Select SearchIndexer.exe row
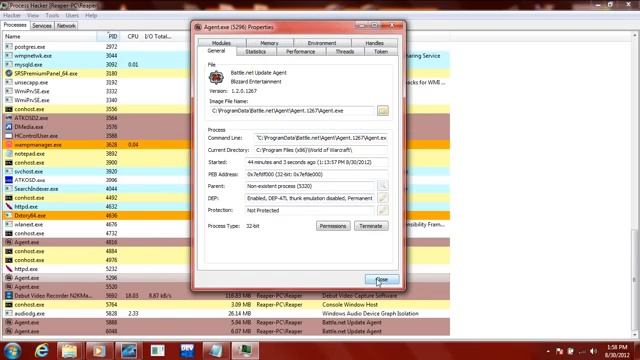Viewport: 640px width, 360px height. coord(226,189)
